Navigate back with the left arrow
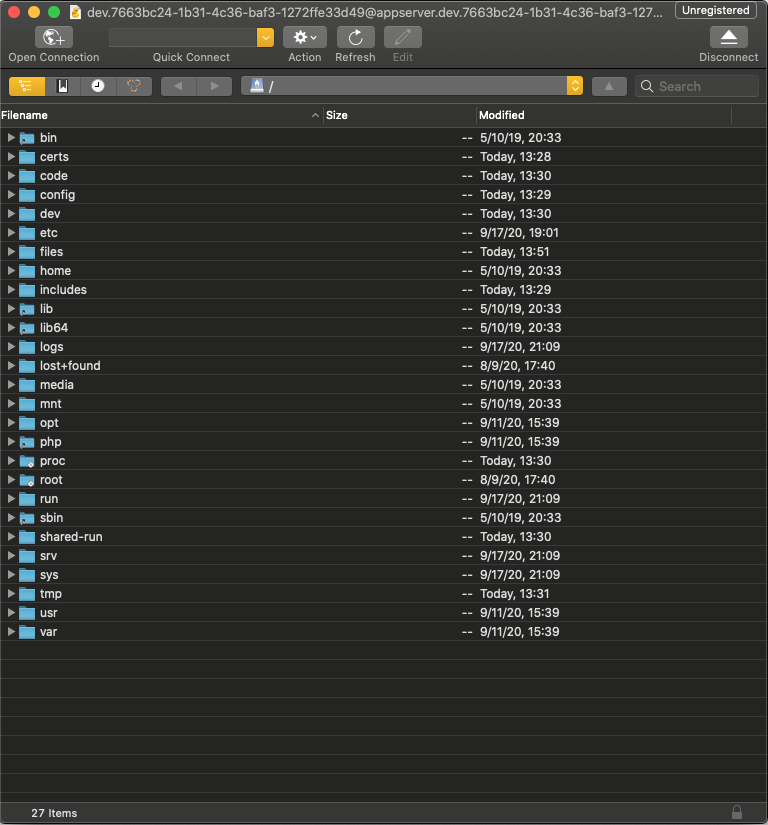Viewport: 768px width, 825px height. tap(179, 86)
